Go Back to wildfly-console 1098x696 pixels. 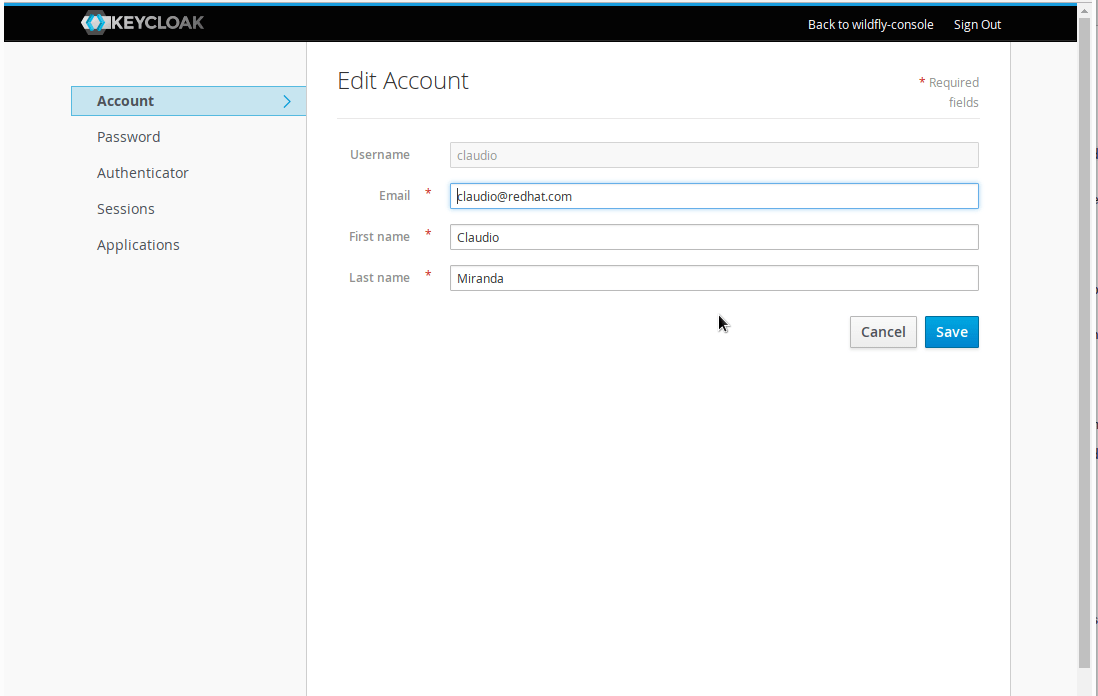pyautogui.click(x=870, y=24)
